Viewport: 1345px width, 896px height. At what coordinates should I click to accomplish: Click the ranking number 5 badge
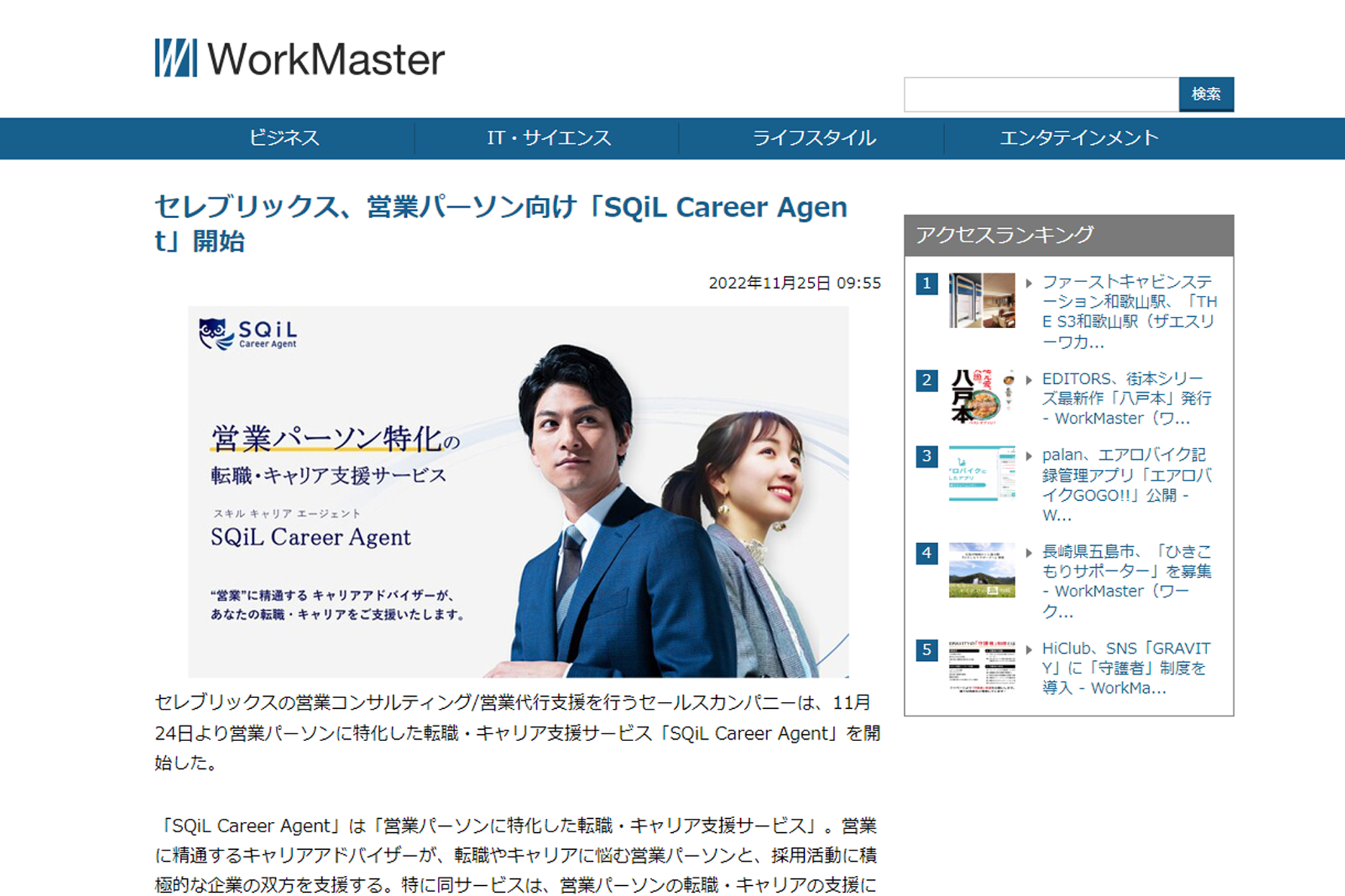click(927, 649)
